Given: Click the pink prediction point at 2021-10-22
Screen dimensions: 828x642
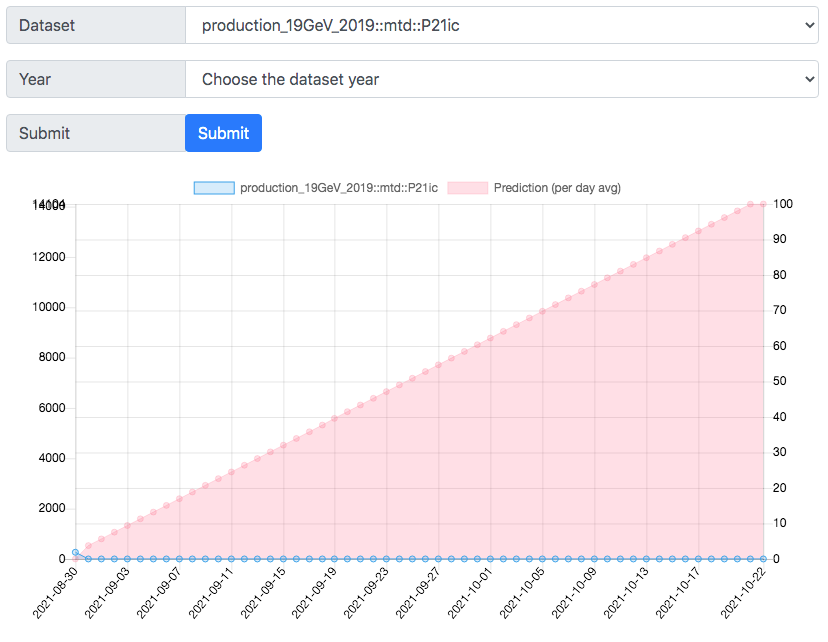Looking at the screenshot, I should [x=763, y=204].
